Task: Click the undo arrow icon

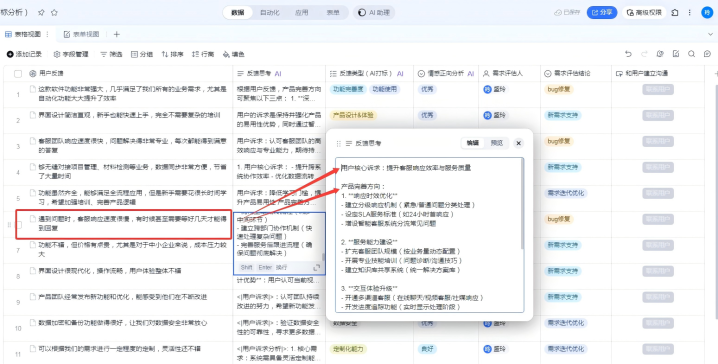Action: click(628, 54)
